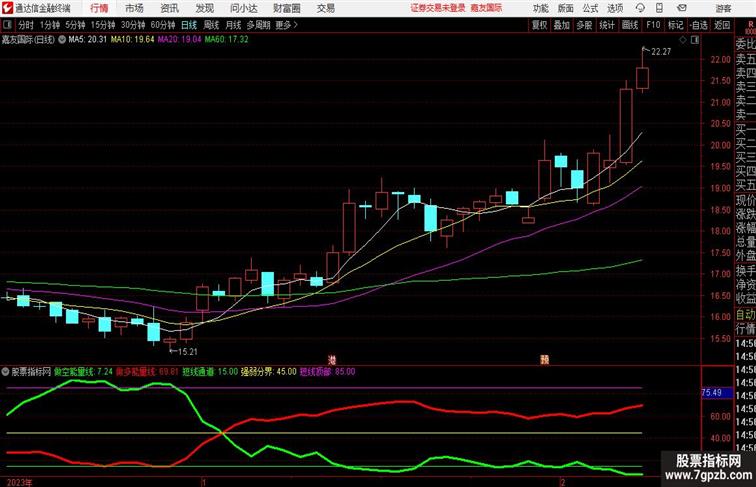
Task: Switch to 分时 intraday view
Action: click(x=26, y=25)
